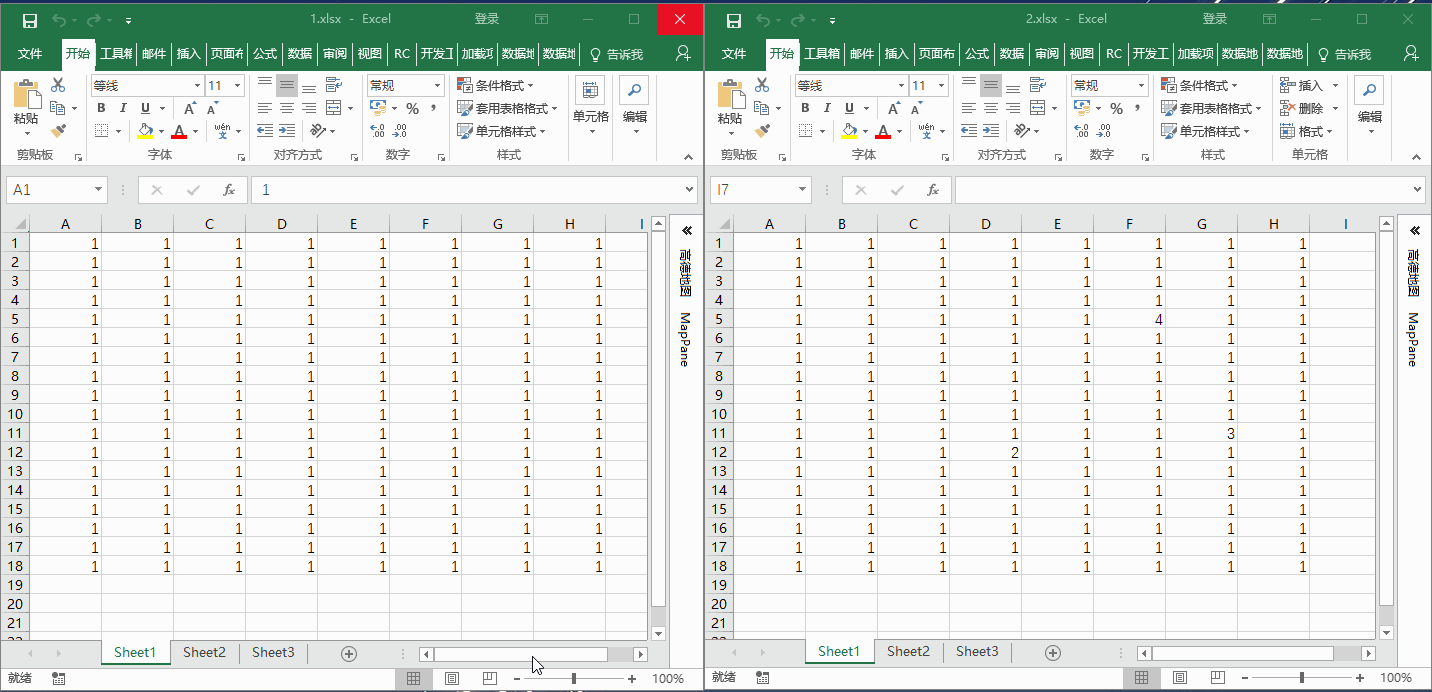Open 套用表格格式 Format as Table in 1.xlsx
This screenshot has height=692, width=1432.
pos(507,108)
